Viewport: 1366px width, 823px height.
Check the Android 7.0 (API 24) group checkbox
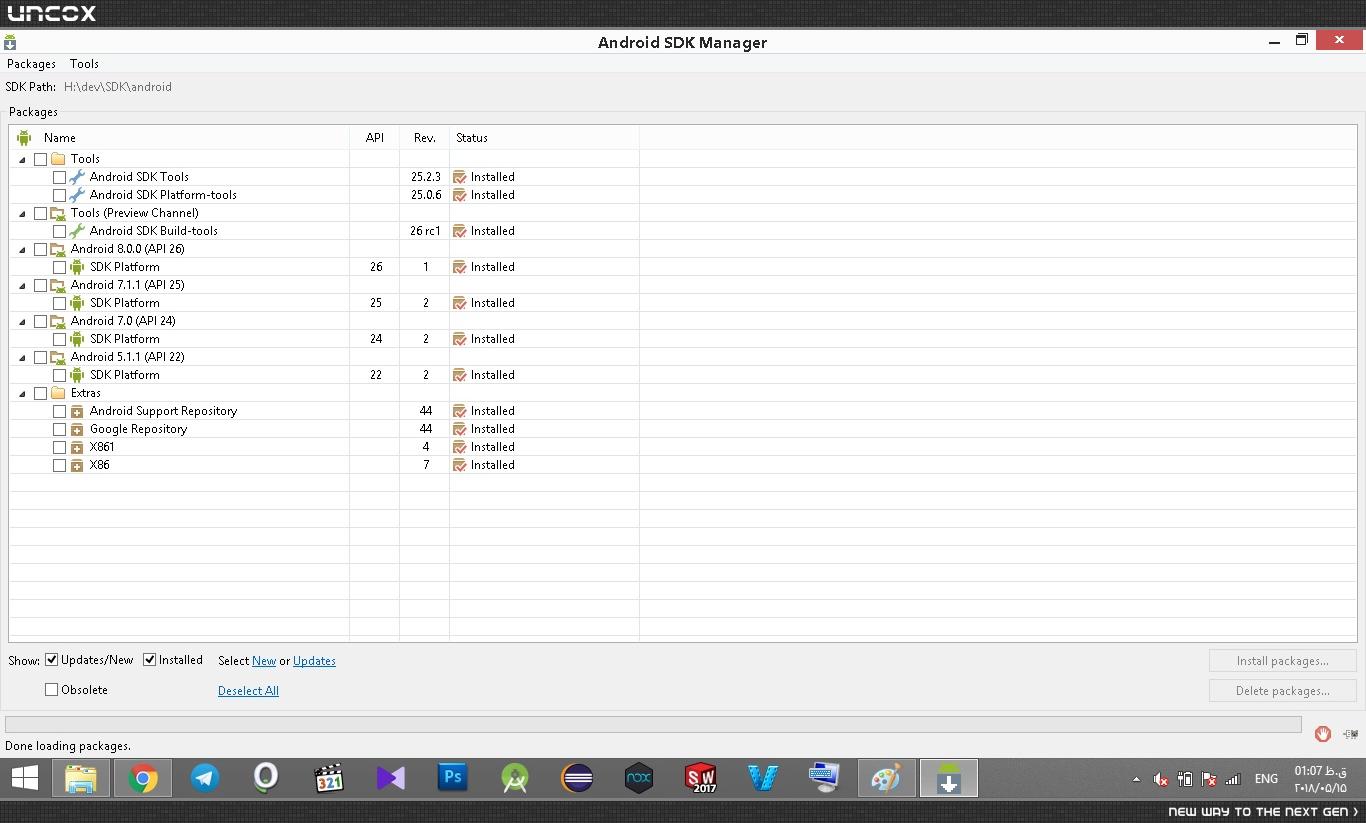pos(40,321)
